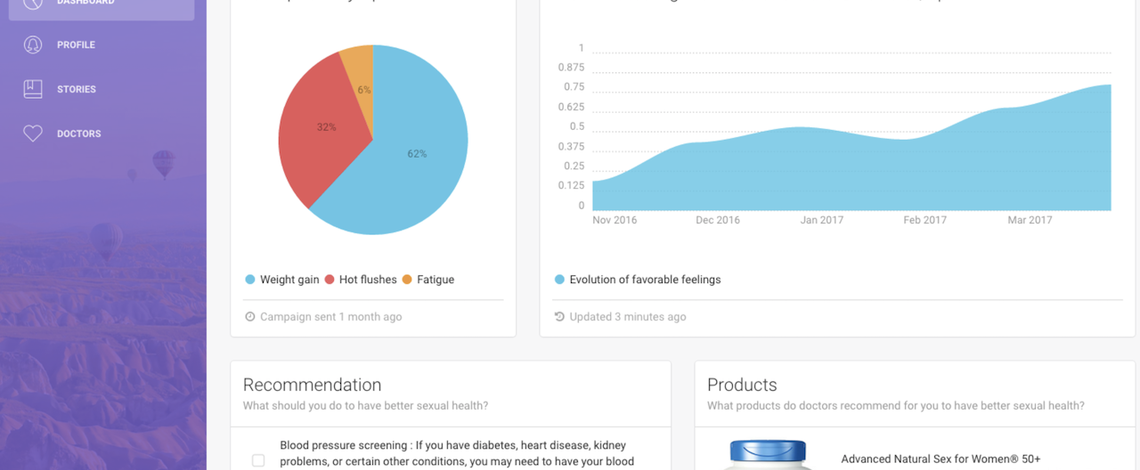Click the clock icon beside Campaign sent
Image resolution: width=1140 pixels, height=470 pixels.
click(250, 317)
